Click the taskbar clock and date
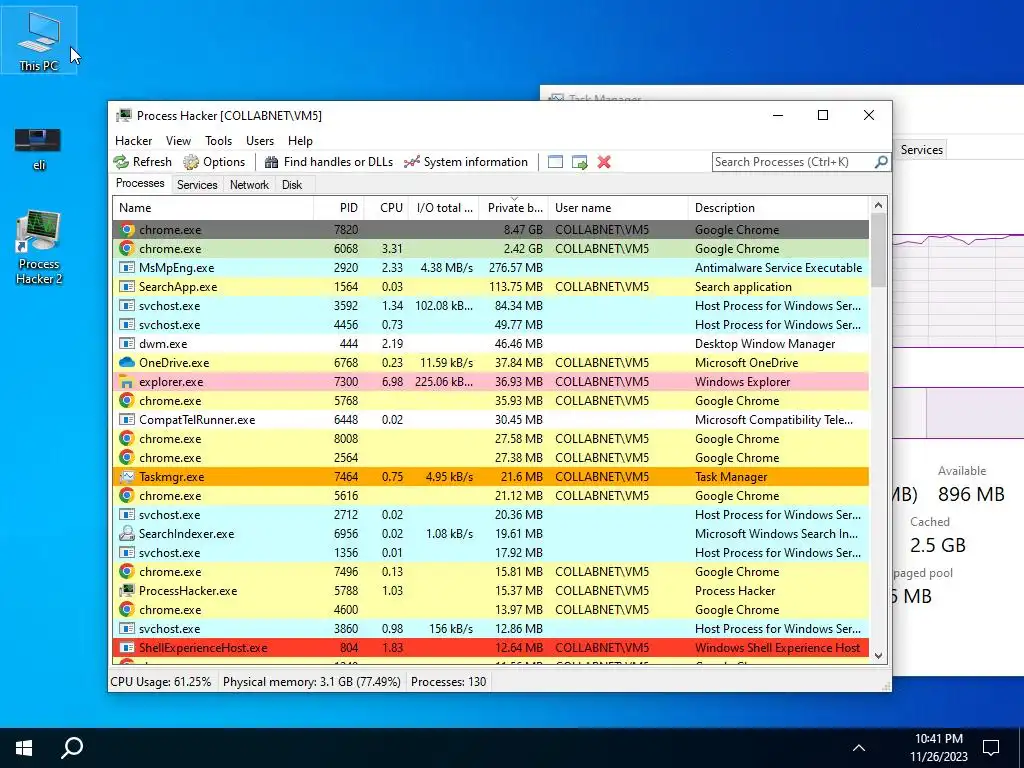This screenshot has width=1024, height=768. coord(938,748)
